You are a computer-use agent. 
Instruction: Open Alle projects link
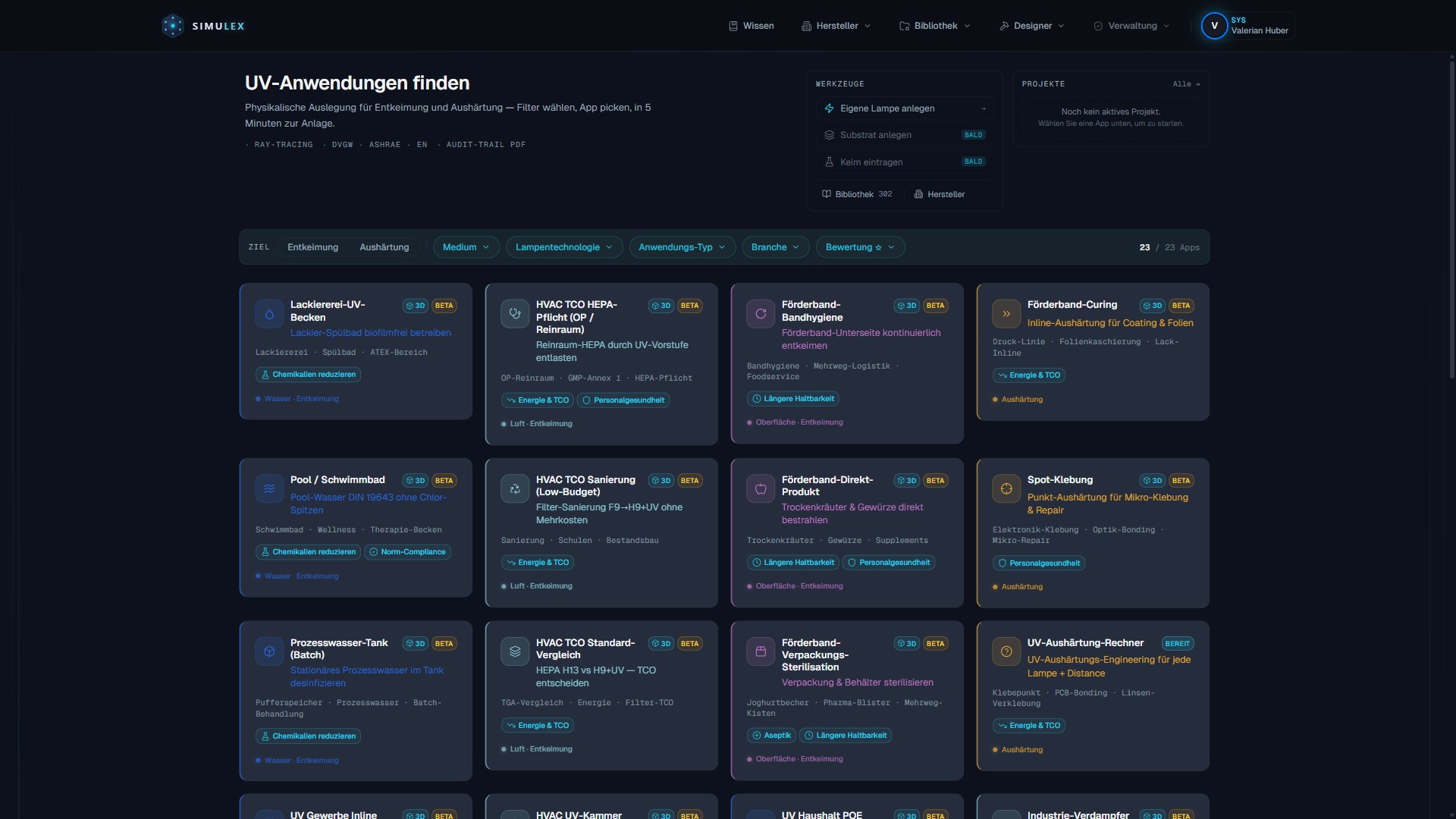click(x=1186, y=84)
